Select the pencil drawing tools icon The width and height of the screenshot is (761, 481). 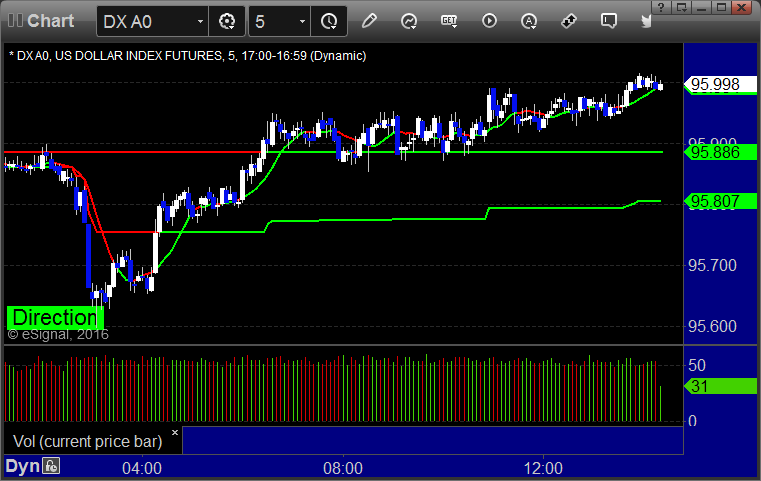[369, 21]
